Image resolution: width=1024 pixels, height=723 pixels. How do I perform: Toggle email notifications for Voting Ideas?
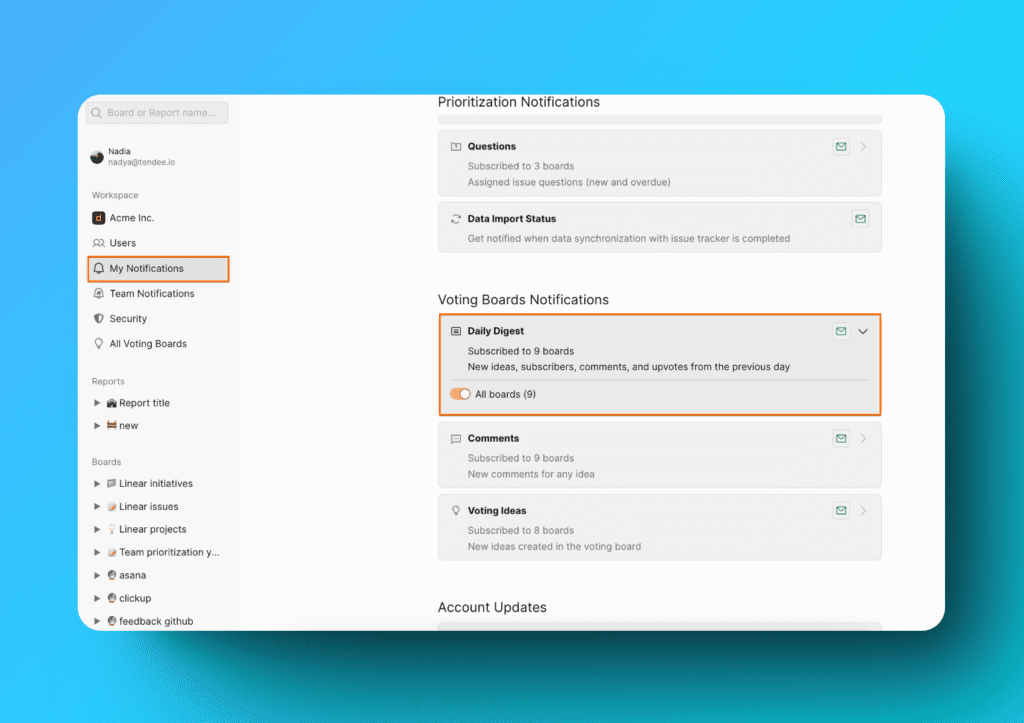tap(840, 510)
